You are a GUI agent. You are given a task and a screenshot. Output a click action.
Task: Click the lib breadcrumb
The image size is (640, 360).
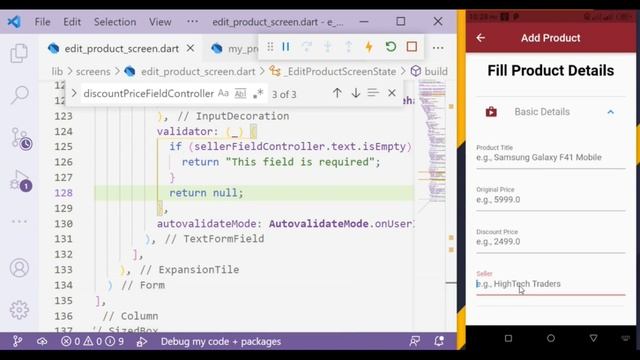(x=57, y=71)
